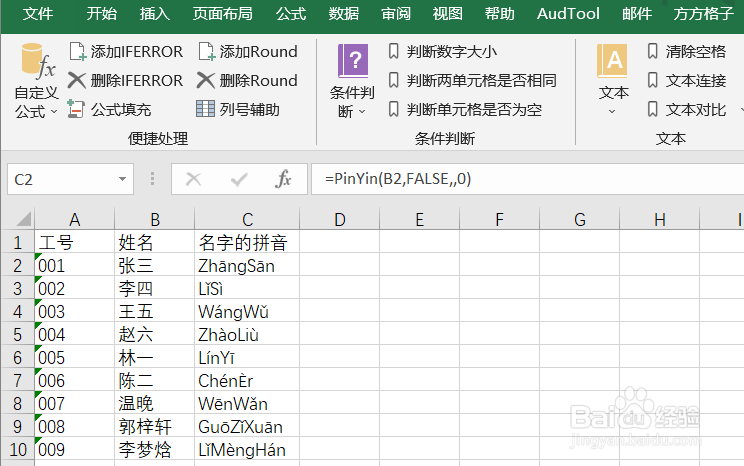The height and width of the screenshot is (466, 744).
Task: Select row 5 header
Action: click(x=18, y=335)
